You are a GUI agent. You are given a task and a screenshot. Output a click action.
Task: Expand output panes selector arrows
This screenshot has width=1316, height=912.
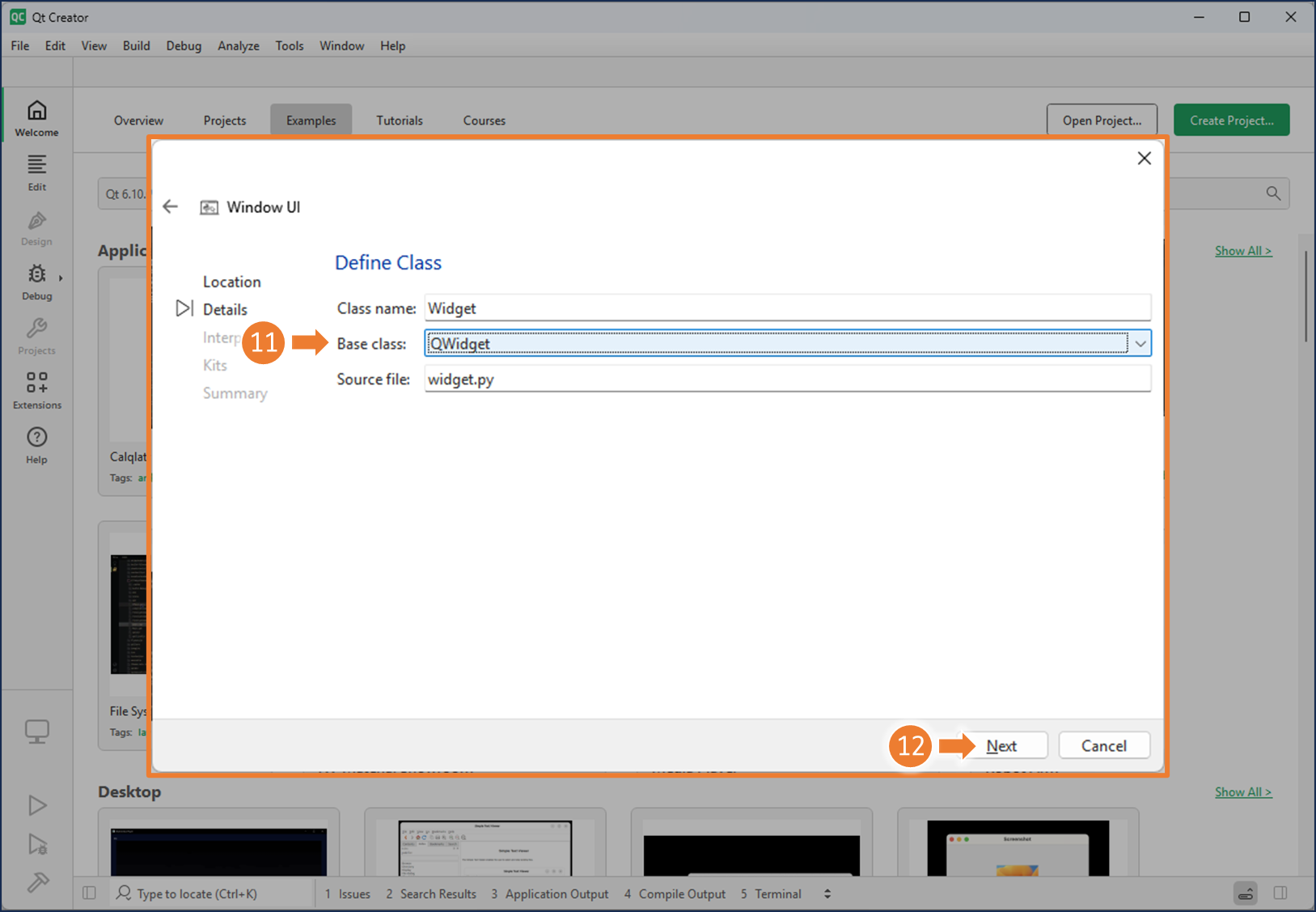827,893
